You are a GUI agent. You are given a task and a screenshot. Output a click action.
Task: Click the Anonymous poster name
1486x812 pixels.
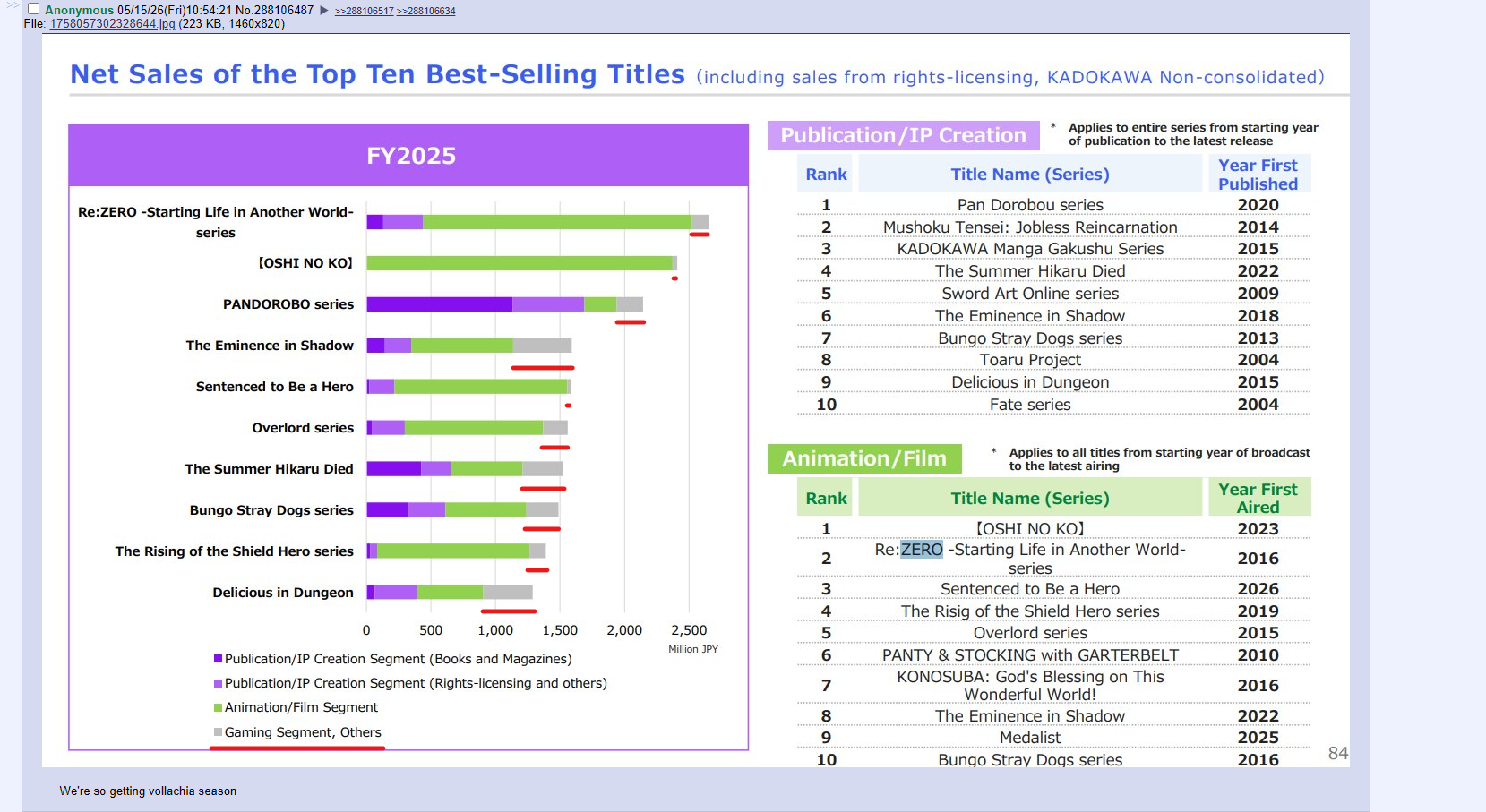point(79,11)
